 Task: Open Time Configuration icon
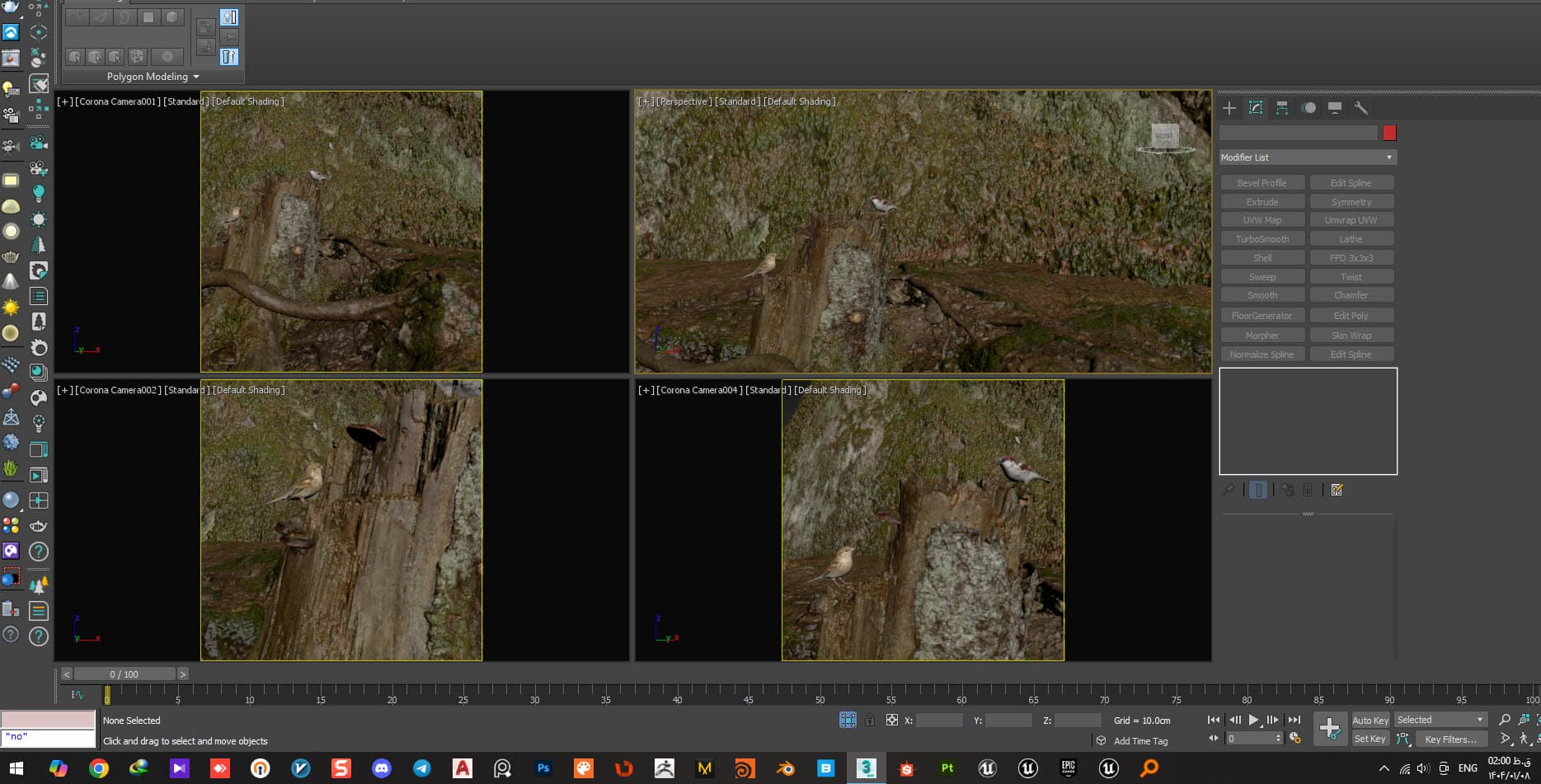1295,739
